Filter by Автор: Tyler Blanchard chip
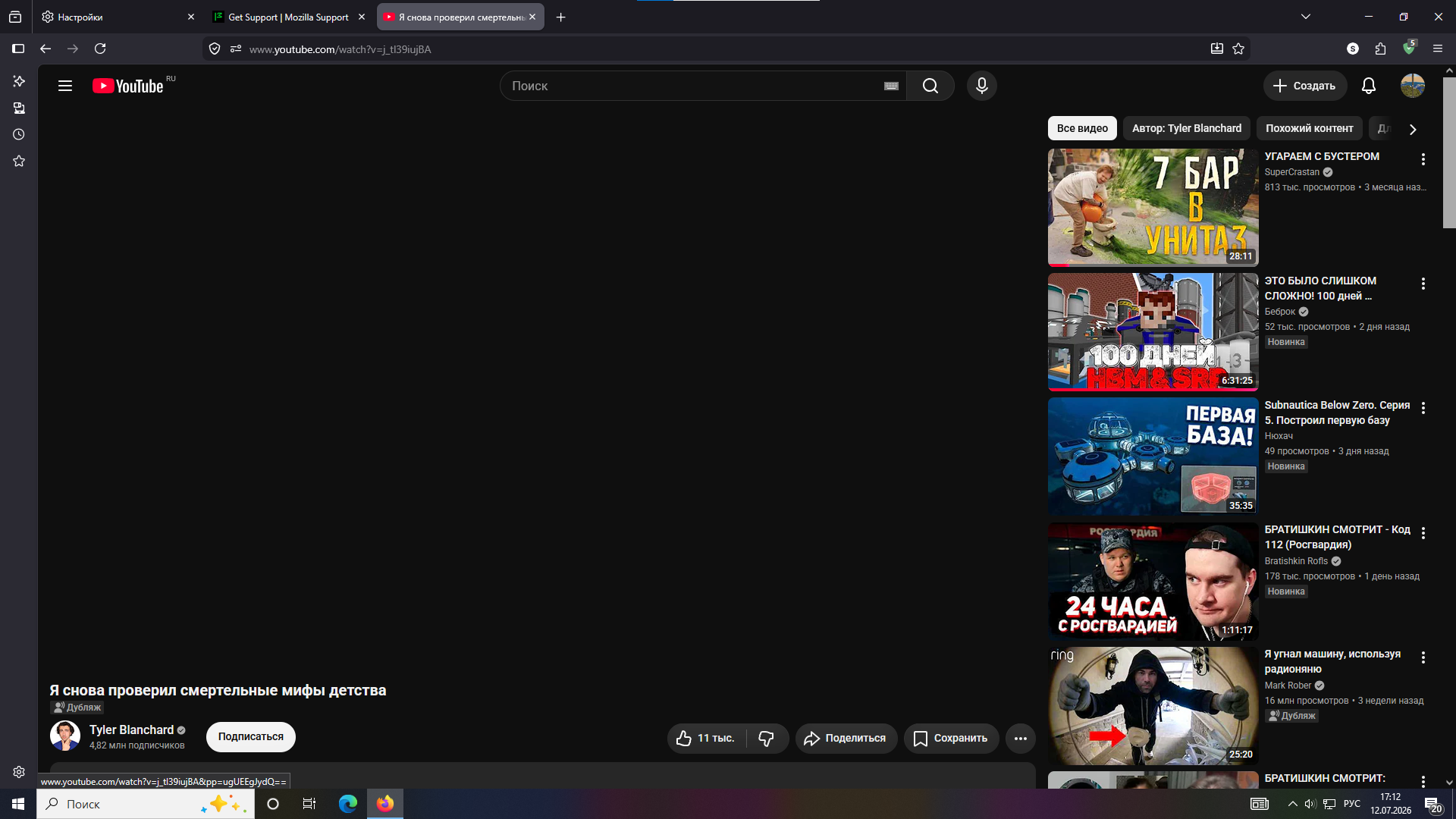 [1187, 128]
